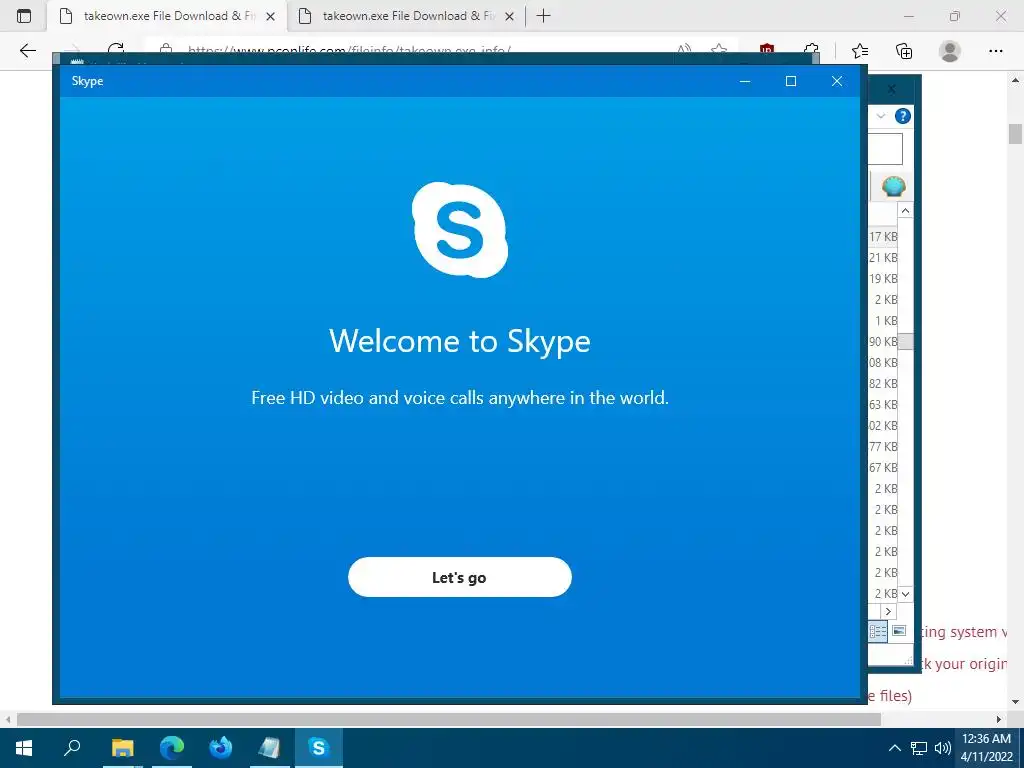Go back in the Edge browser
Screen dimensions: 1024x768
pos(27,50)
